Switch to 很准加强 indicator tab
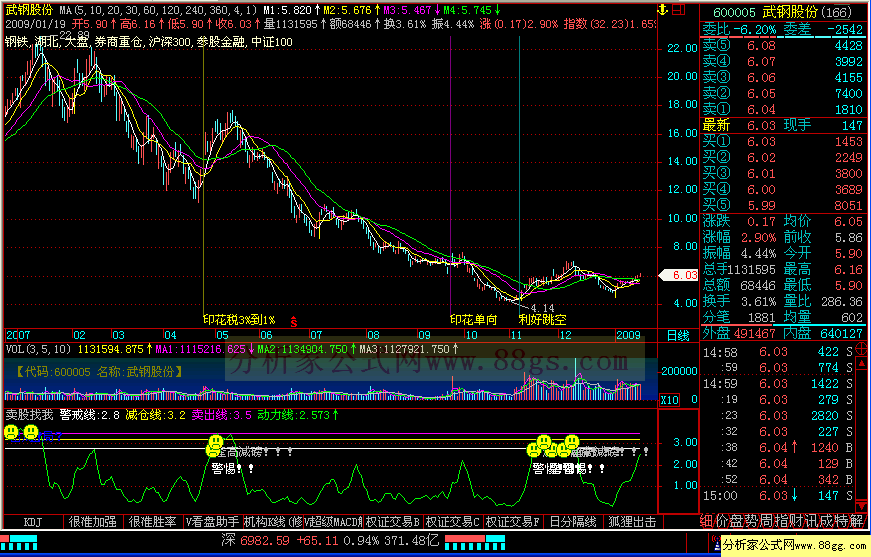The image size is (871, 557). click(92, 522)
